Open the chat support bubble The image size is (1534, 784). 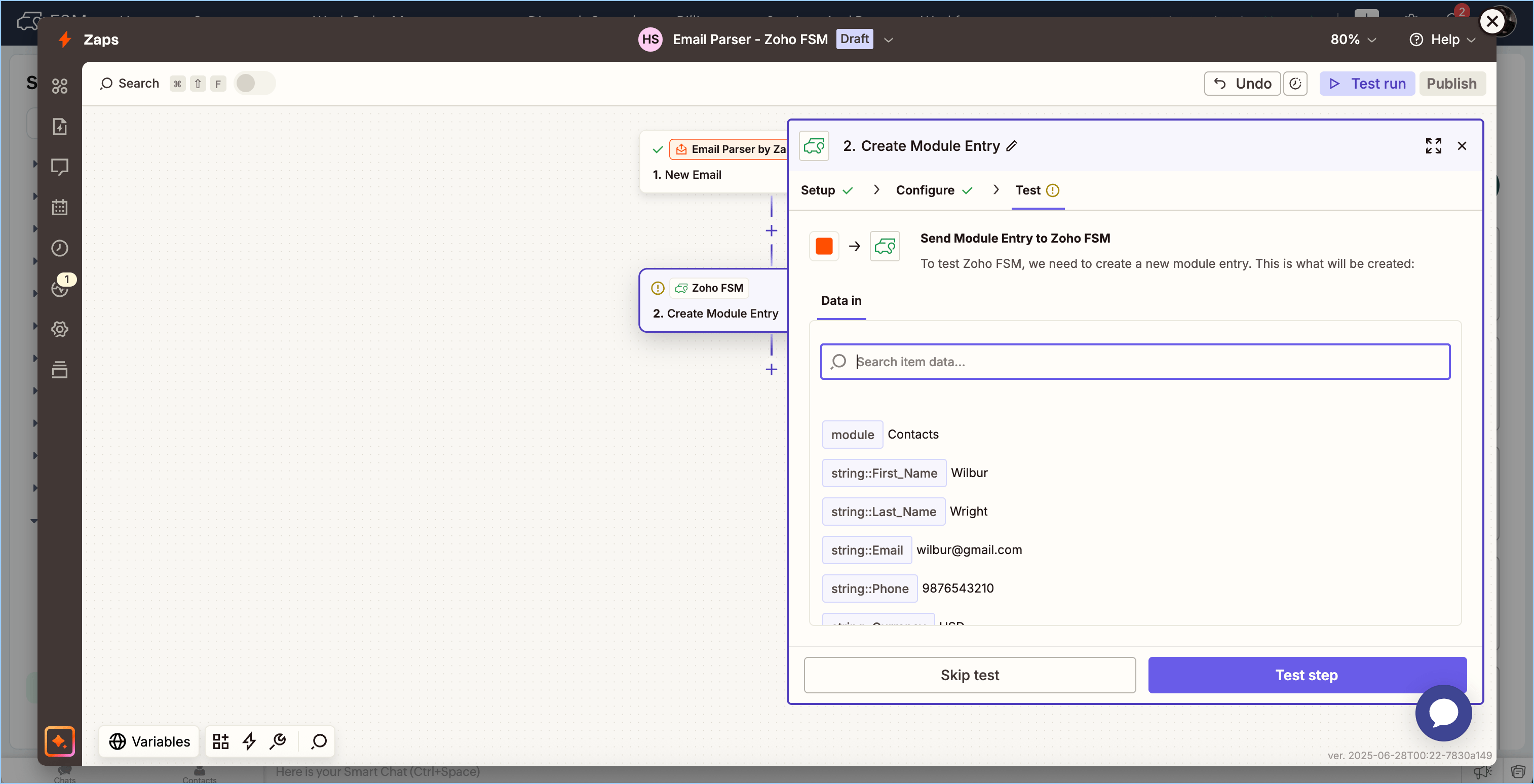(1443, 713)
